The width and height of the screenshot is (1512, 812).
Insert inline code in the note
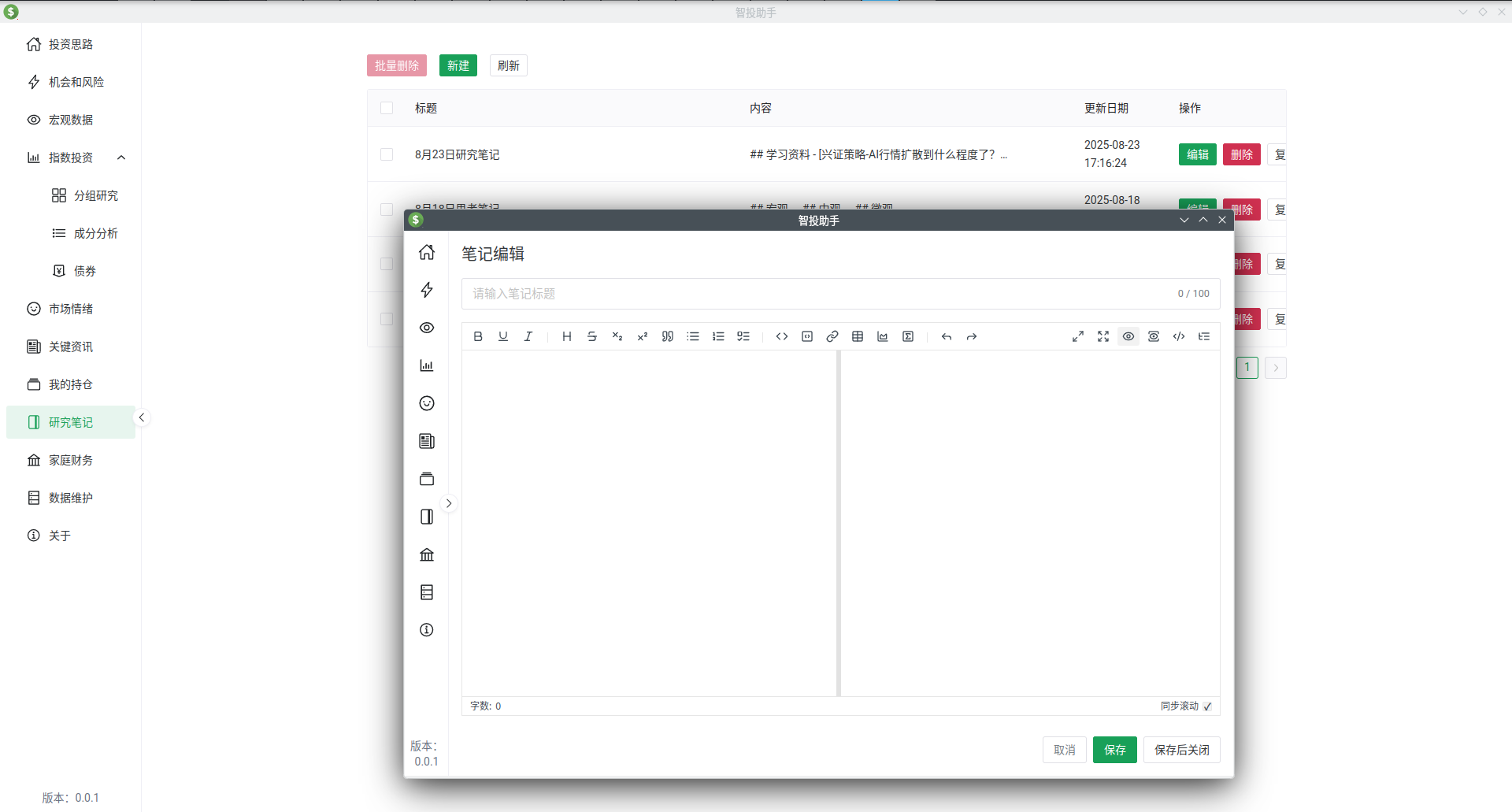[782, 336]
